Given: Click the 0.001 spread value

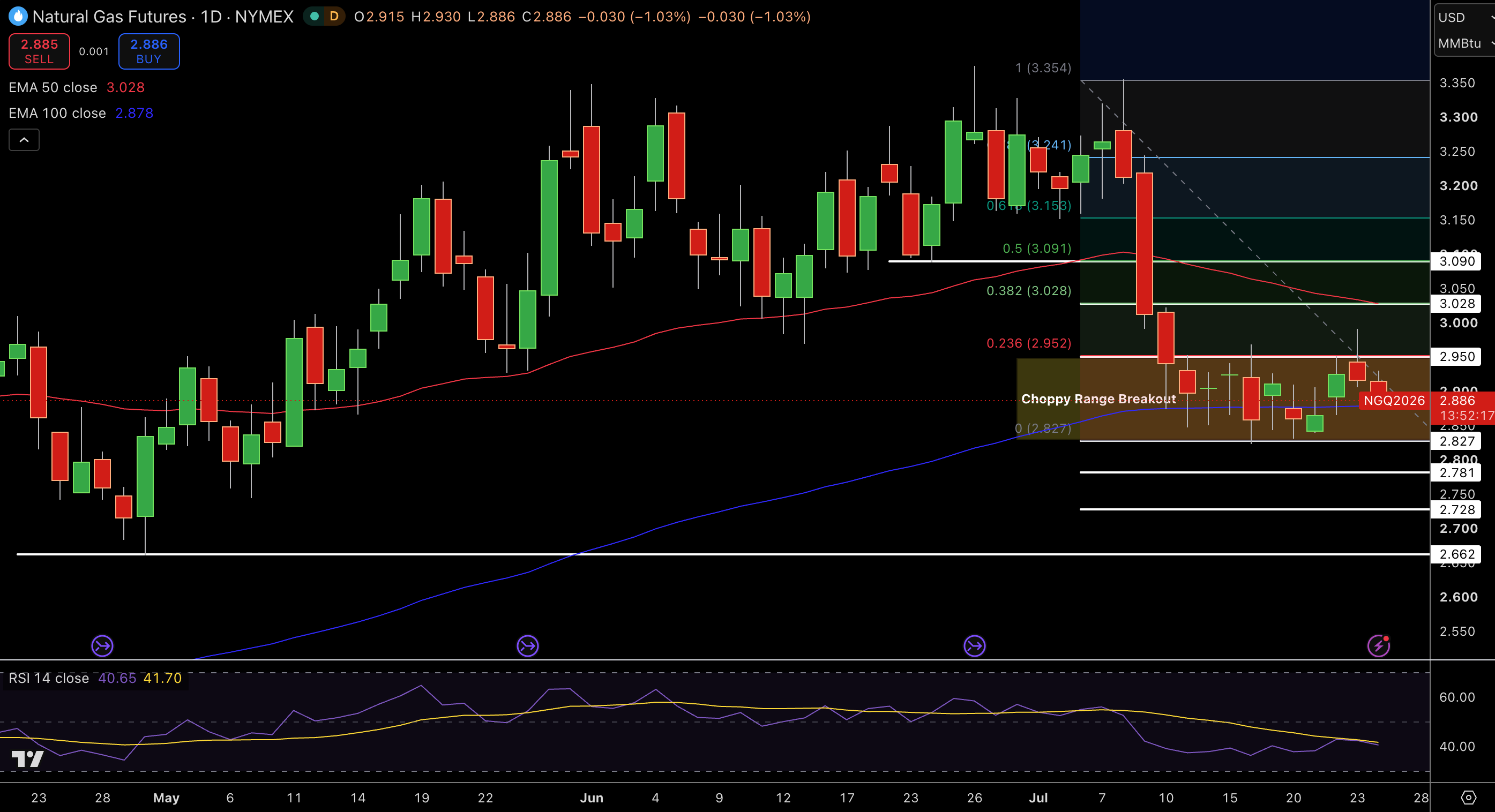Looking at the screenshot, I should 94,51.
